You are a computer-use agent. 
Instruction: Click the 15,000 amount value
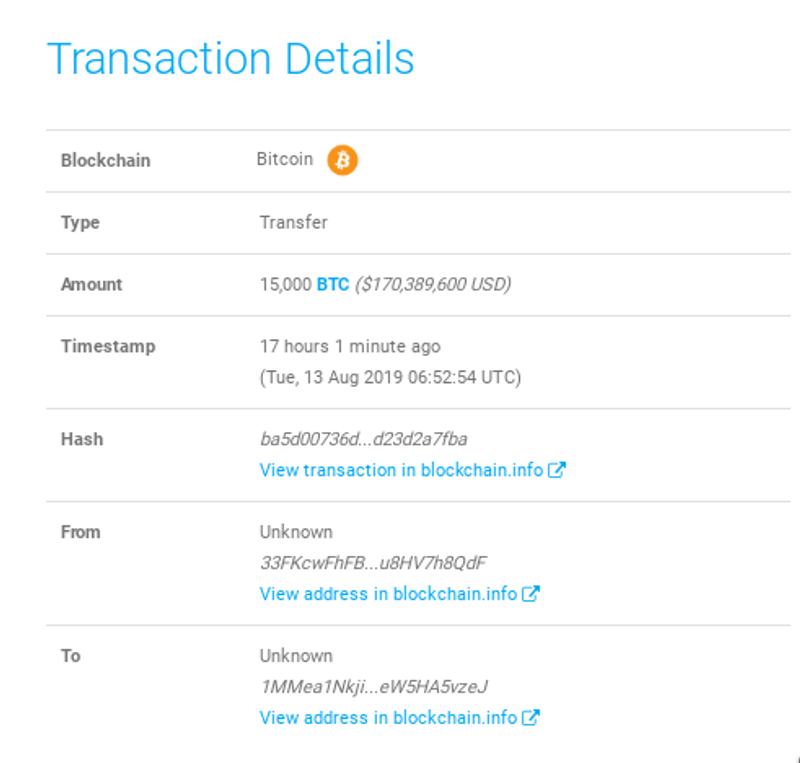click(286, 284)
